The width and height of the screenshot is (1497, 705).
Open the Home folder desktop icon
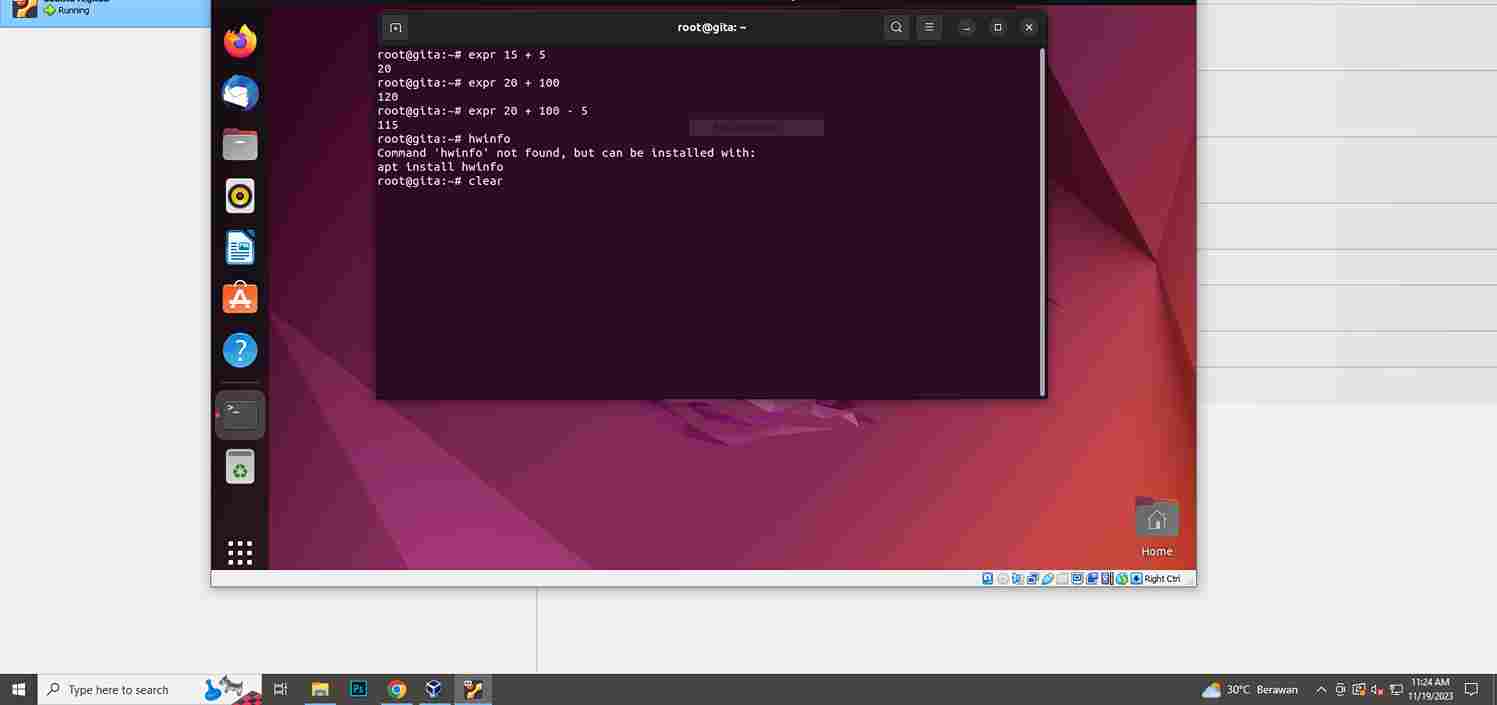click(1157, 526)
